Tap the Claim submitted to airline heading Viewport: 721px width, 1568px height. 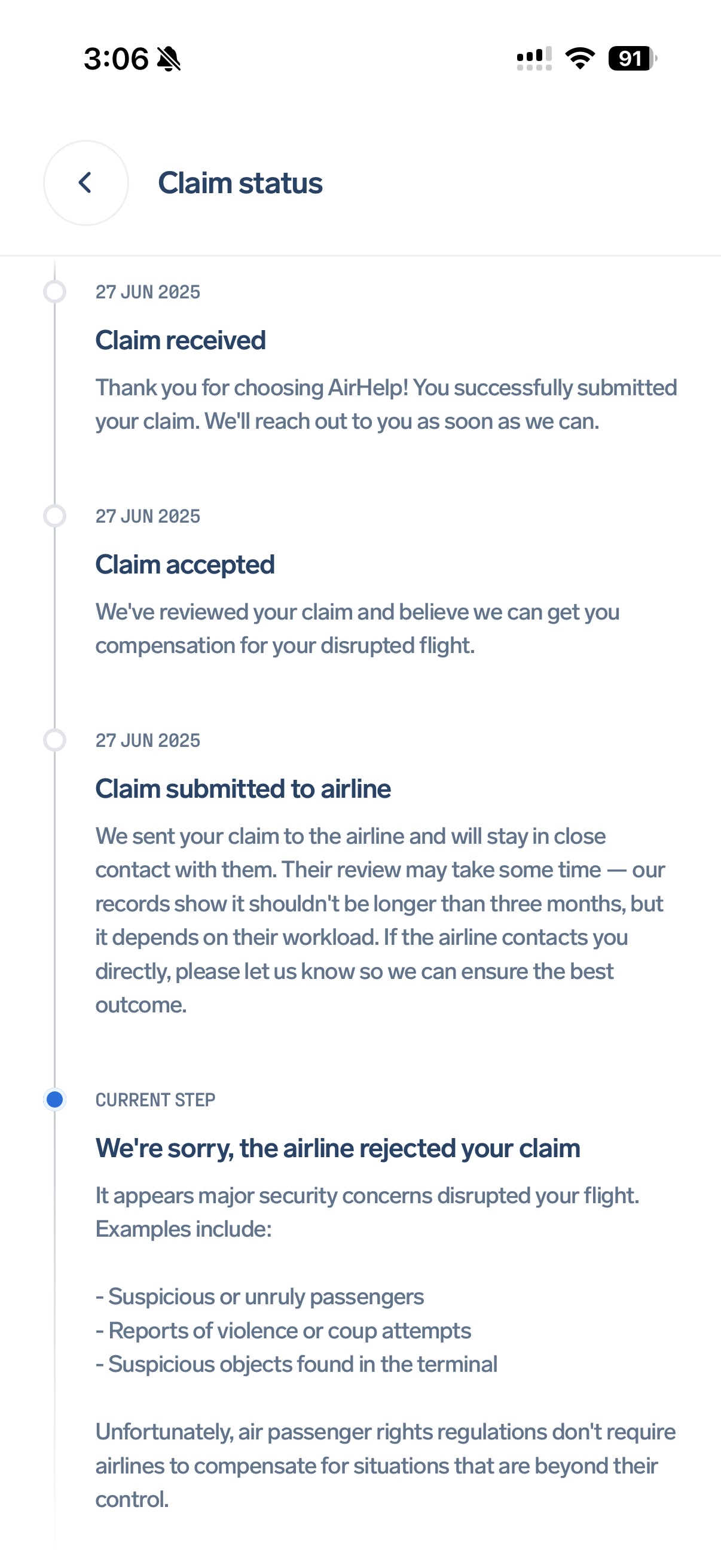point(243,789)
